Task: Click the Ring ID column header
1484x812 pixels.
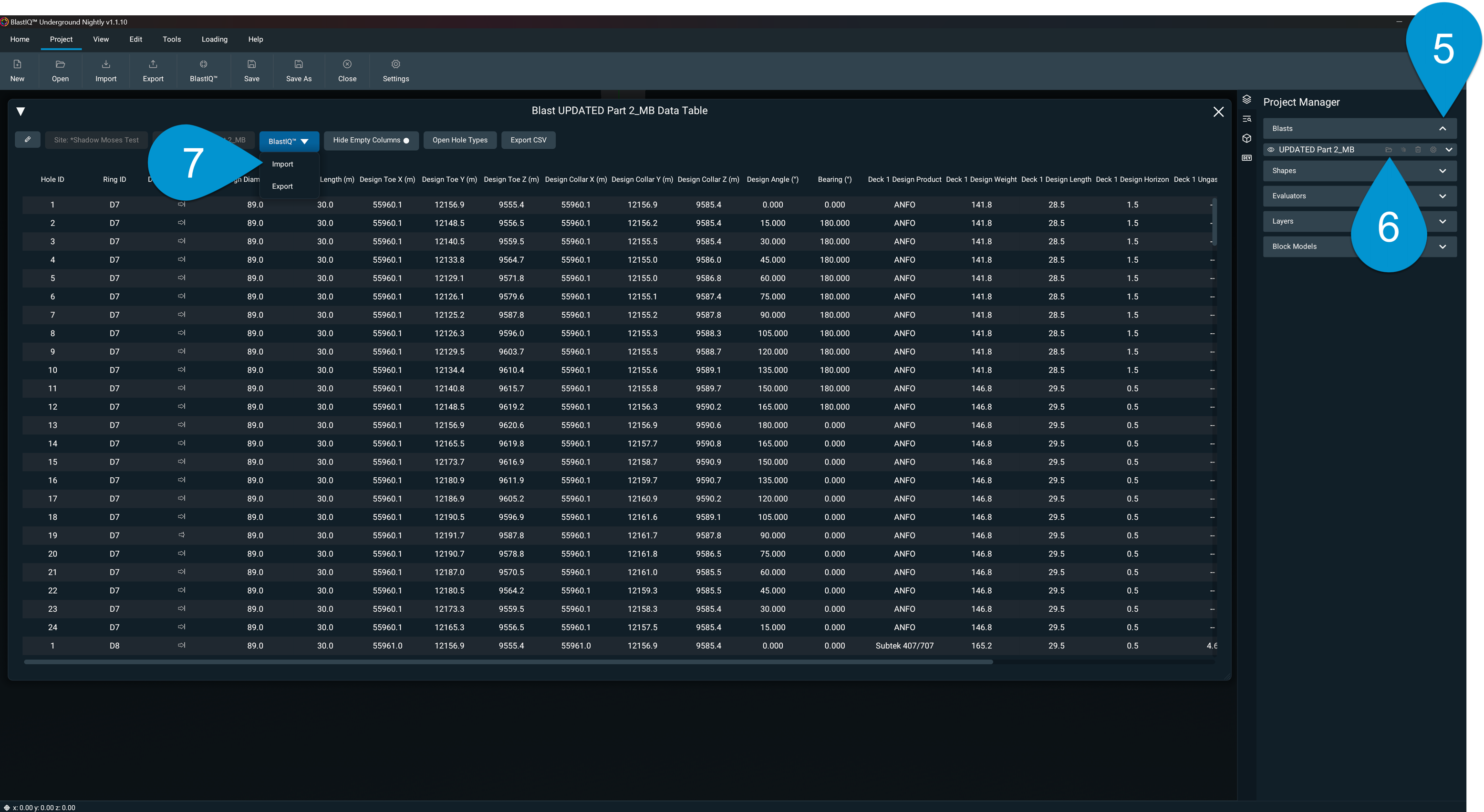Action: pyautogui.click(x=114, y=180)
